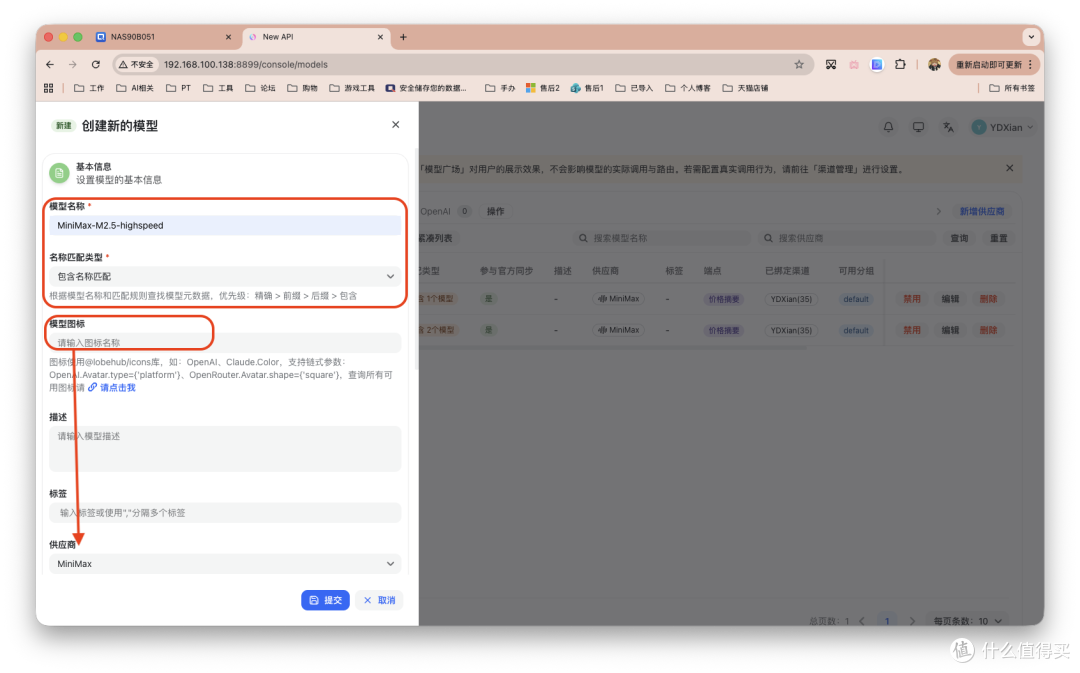Edit the first model row with 编辑
Image resolution: width=1080 pixels, height=673 pixels.
point(950,299)
